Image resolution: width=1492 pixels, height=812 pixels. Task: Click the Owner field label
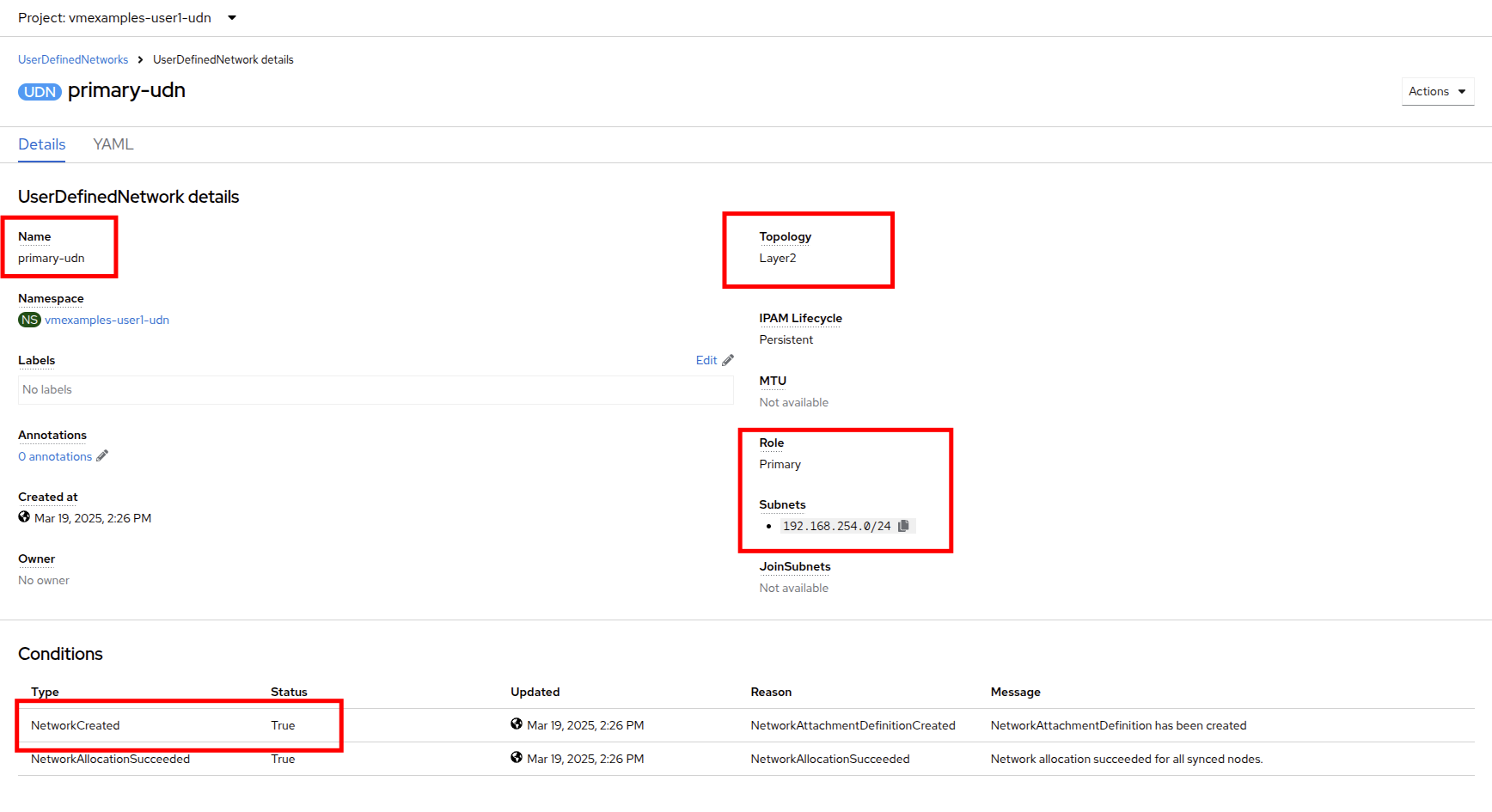pyautogui.click(x=36, y=559)
